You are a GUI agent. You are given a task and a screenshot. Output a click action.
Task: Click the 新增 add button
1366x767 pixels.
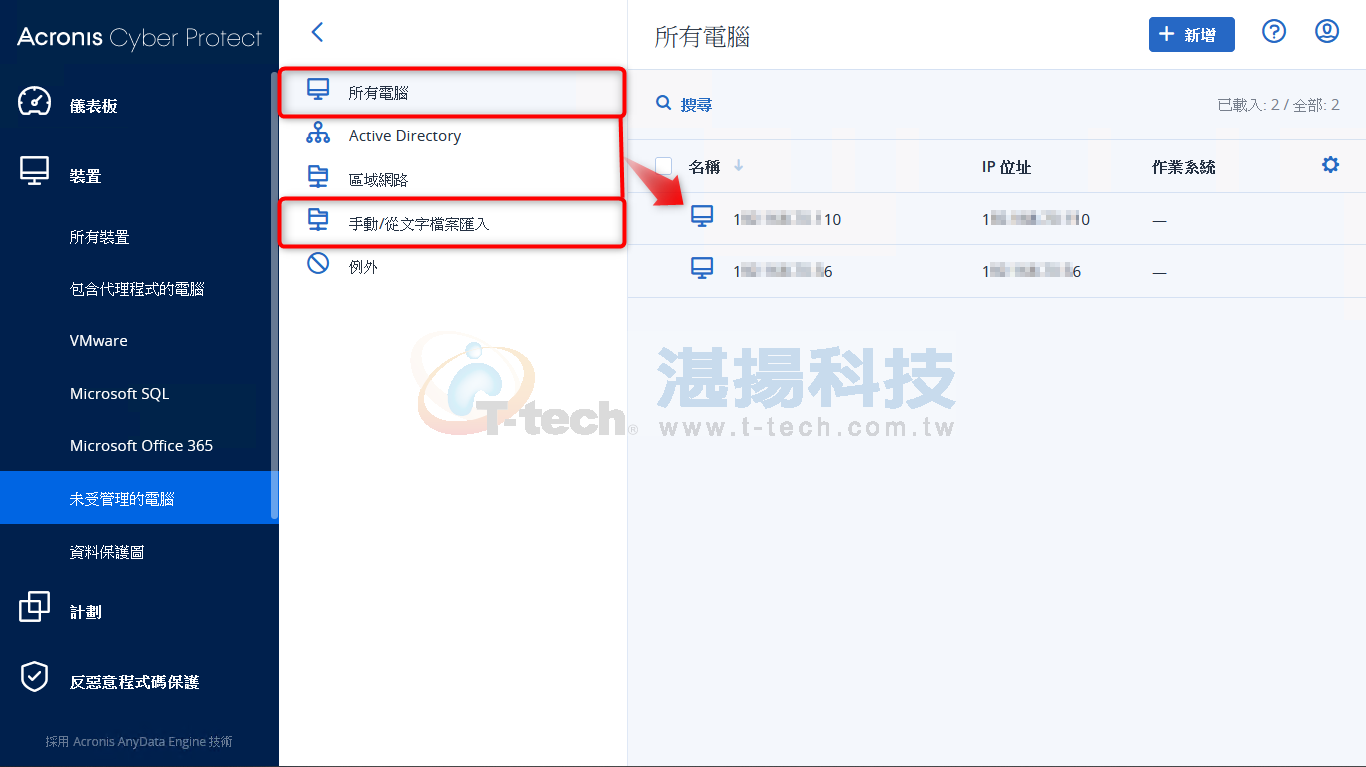(x=1191, y=35)
